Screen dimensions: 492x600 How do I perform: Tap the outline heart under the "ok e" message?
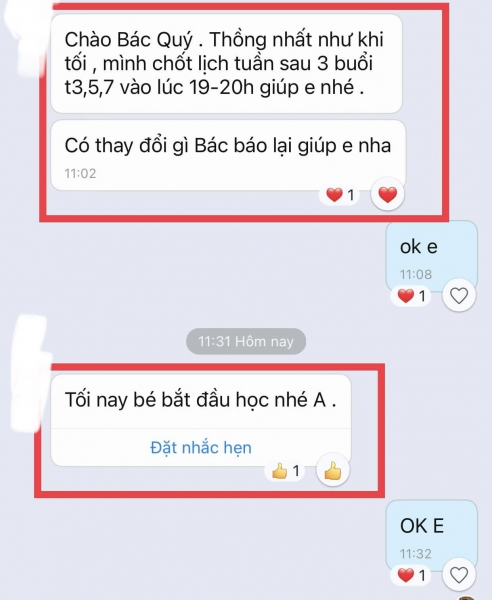pos(459,295)
